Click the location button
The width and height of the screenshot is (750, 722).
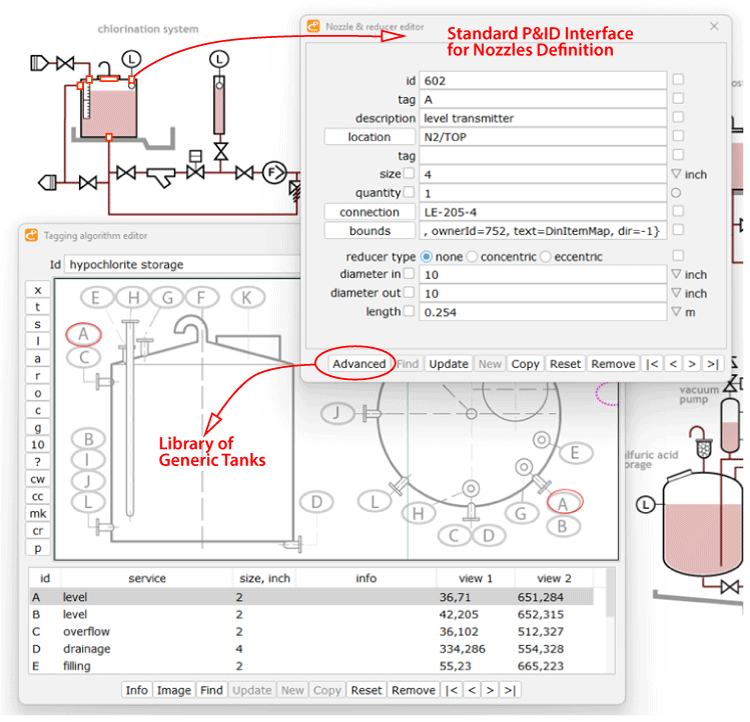(x=371, y=138)
